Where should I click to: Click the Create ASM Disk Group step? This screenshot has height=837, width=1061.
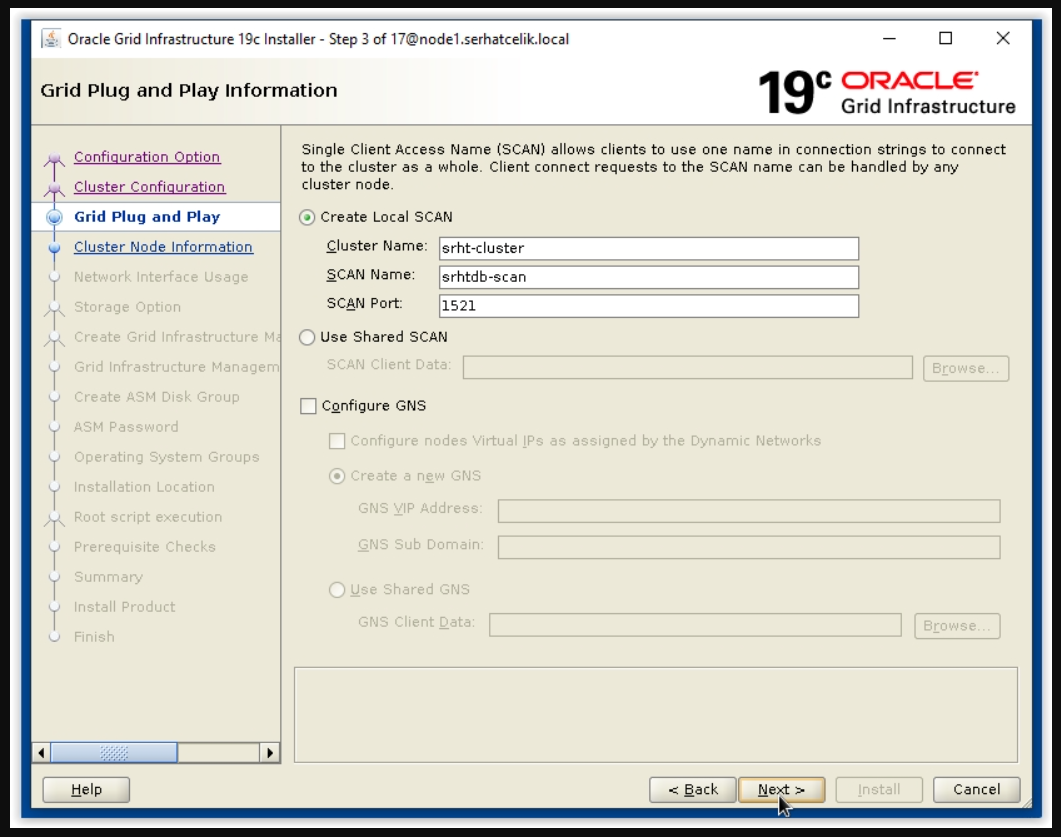pos(156,397)
